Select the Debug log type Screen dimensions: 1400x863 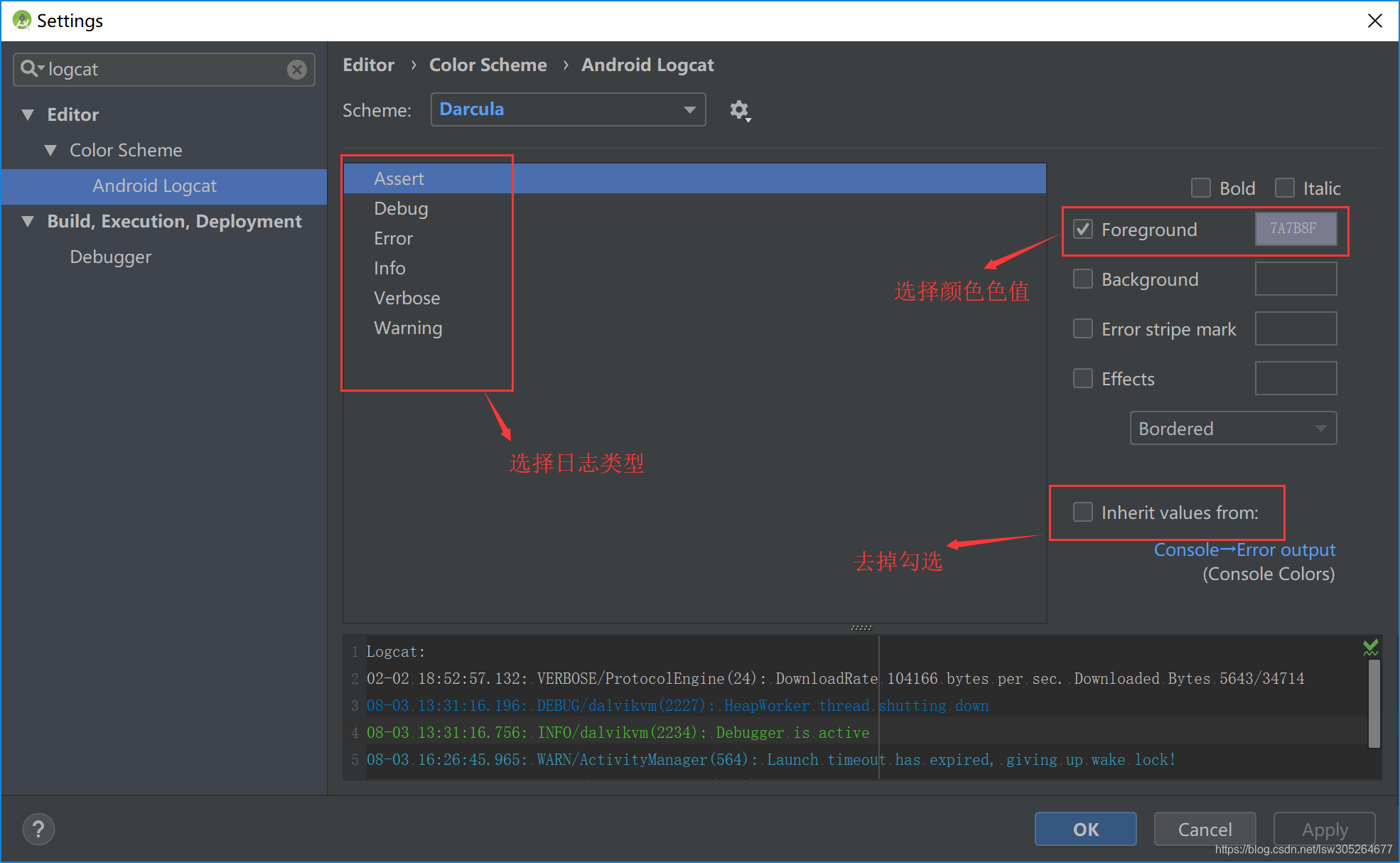[694, 208]
